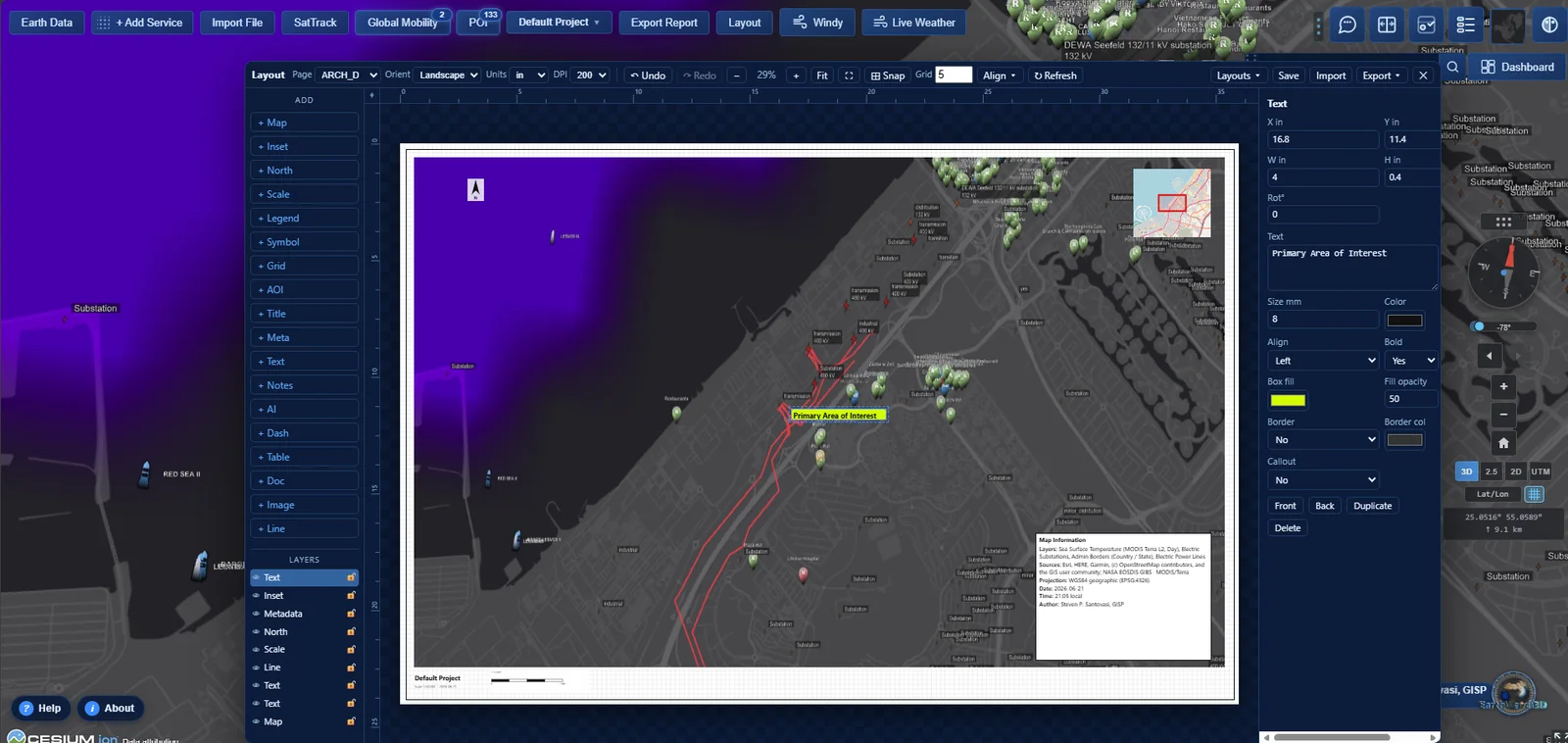Open the Bold Yes dropdown

click(x=1410, y=361)
